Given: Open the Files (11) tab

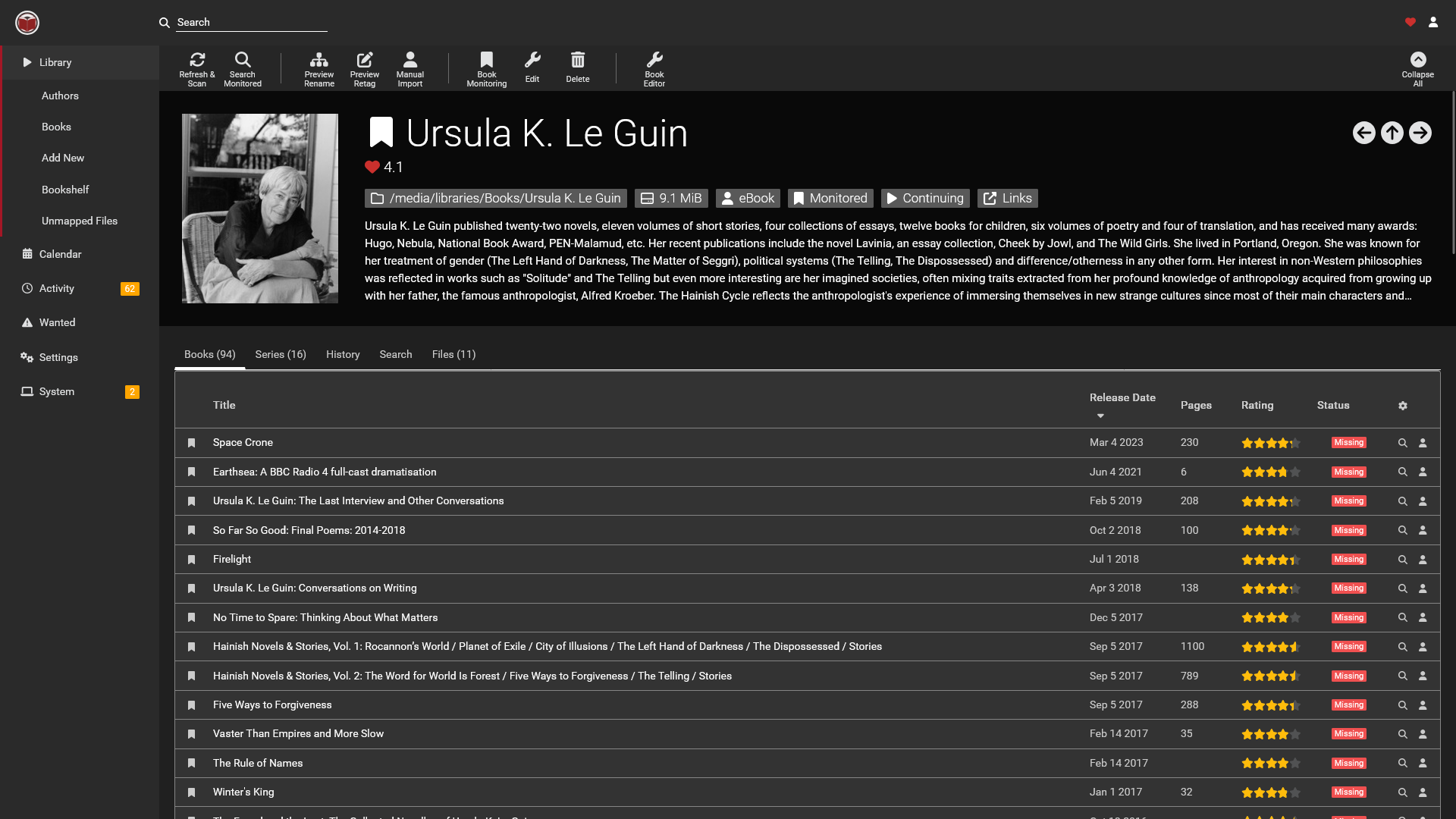Looking at the screenshot, I should coord(454,354).
